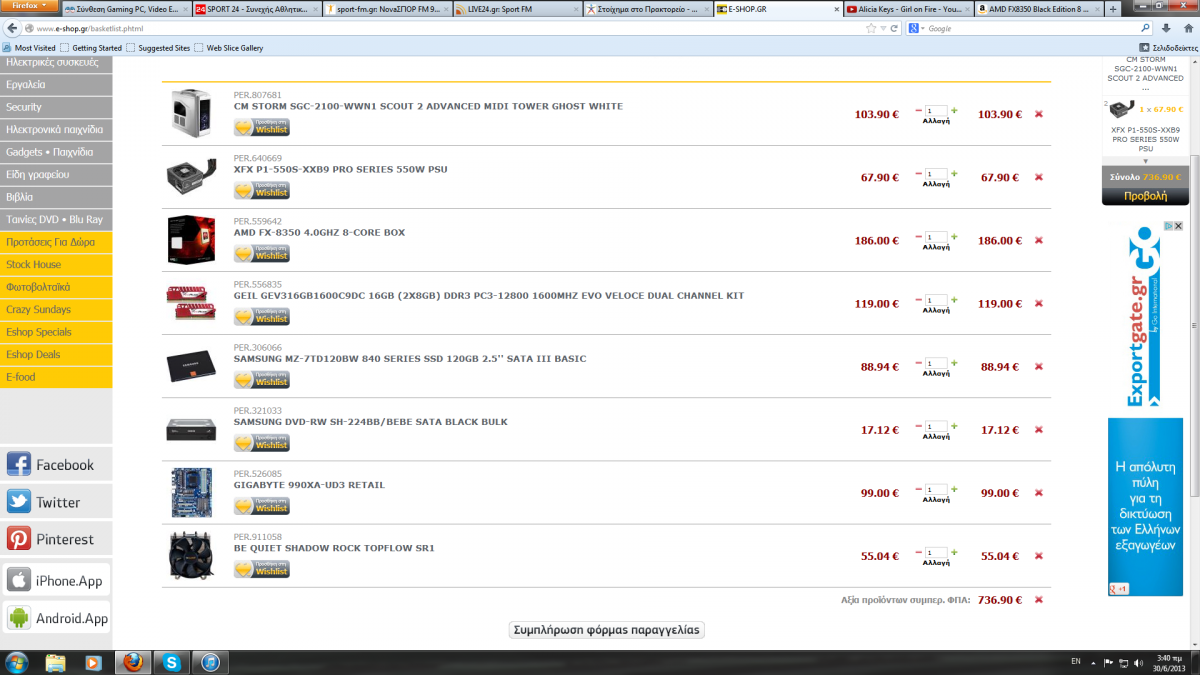Image resolution: width=1200 pixels, height=675 pixels.
Task: Increase quantity of XFX 550W PSU
Action: coord(954,173)
